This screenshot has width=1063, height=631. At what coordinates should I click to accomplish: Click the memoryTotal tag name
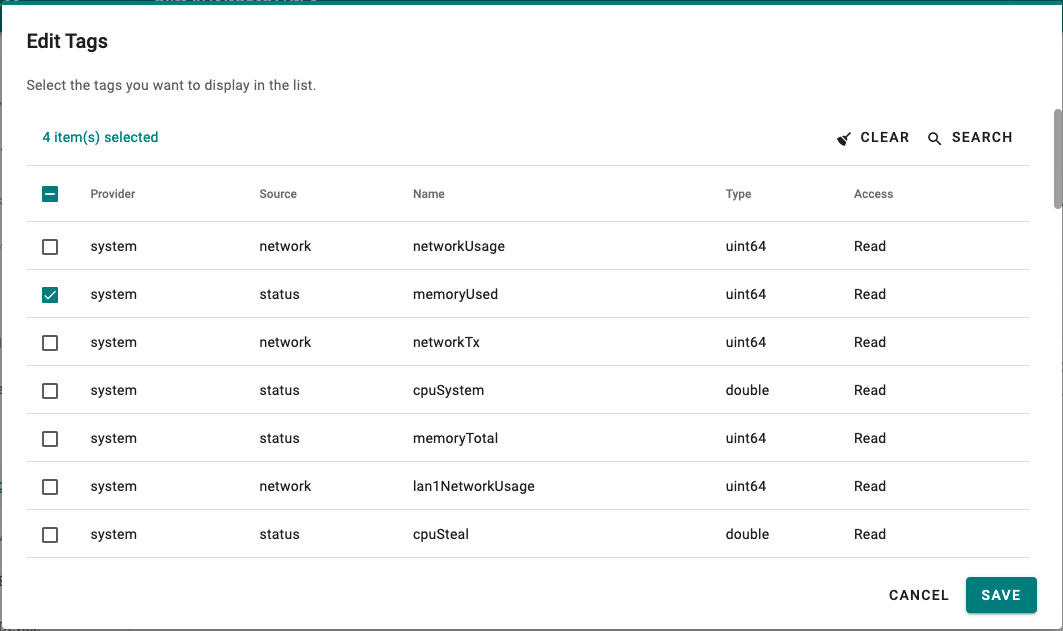pos(456,439)
